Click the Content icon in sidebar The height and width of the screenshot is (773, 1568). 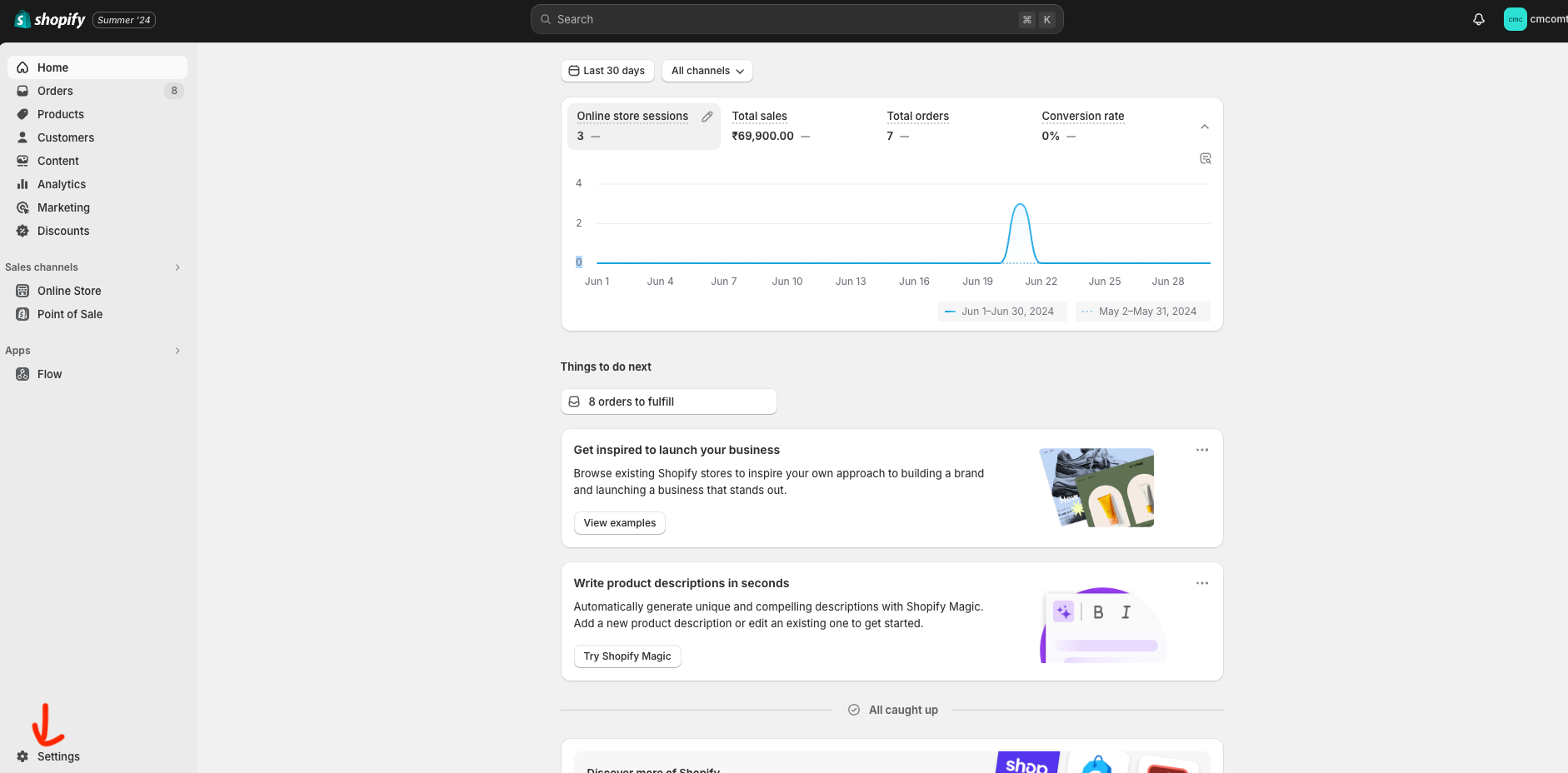coord(22,161)
